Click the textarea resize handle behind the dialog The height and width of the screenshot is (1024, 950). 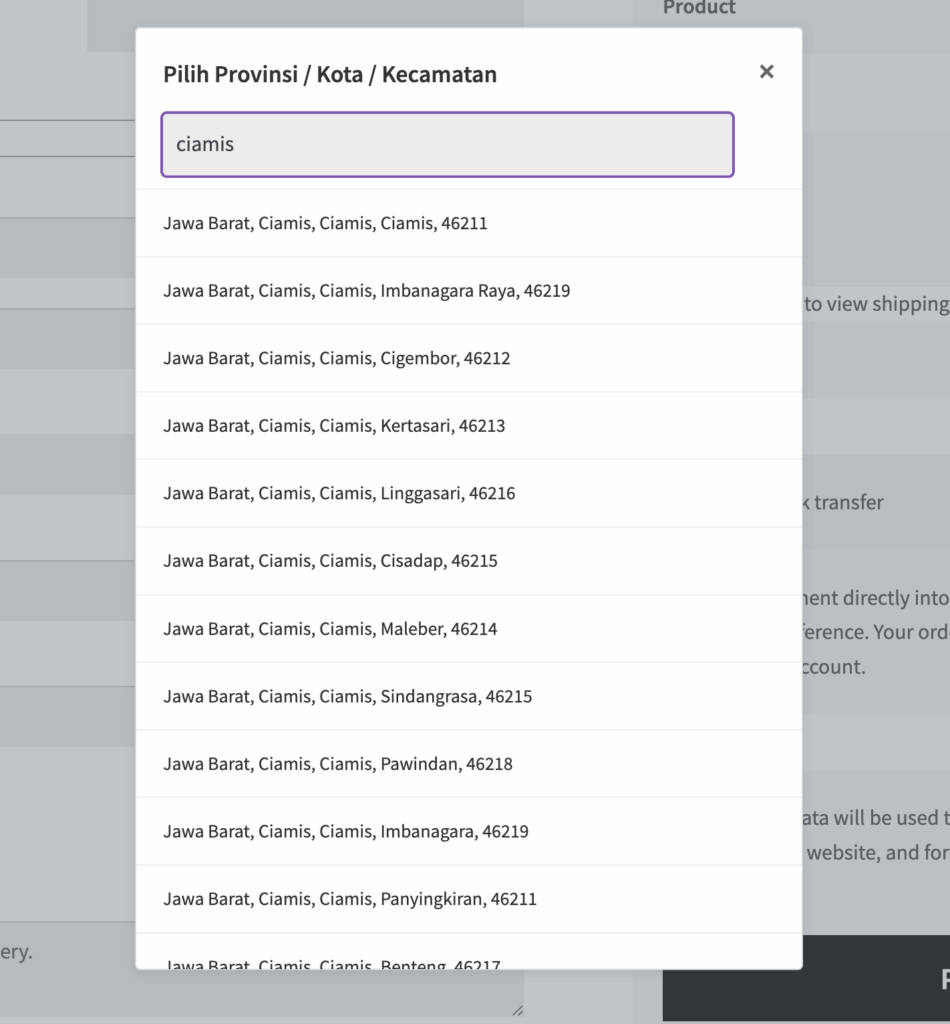pyautogui.click(x=517, y=1011)
